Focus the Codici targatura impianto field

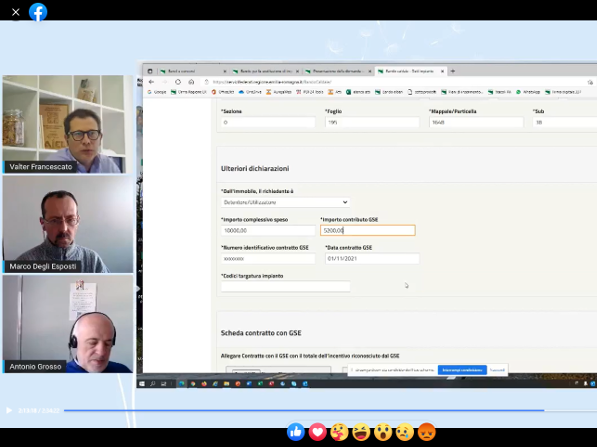(x=285, y=287)
